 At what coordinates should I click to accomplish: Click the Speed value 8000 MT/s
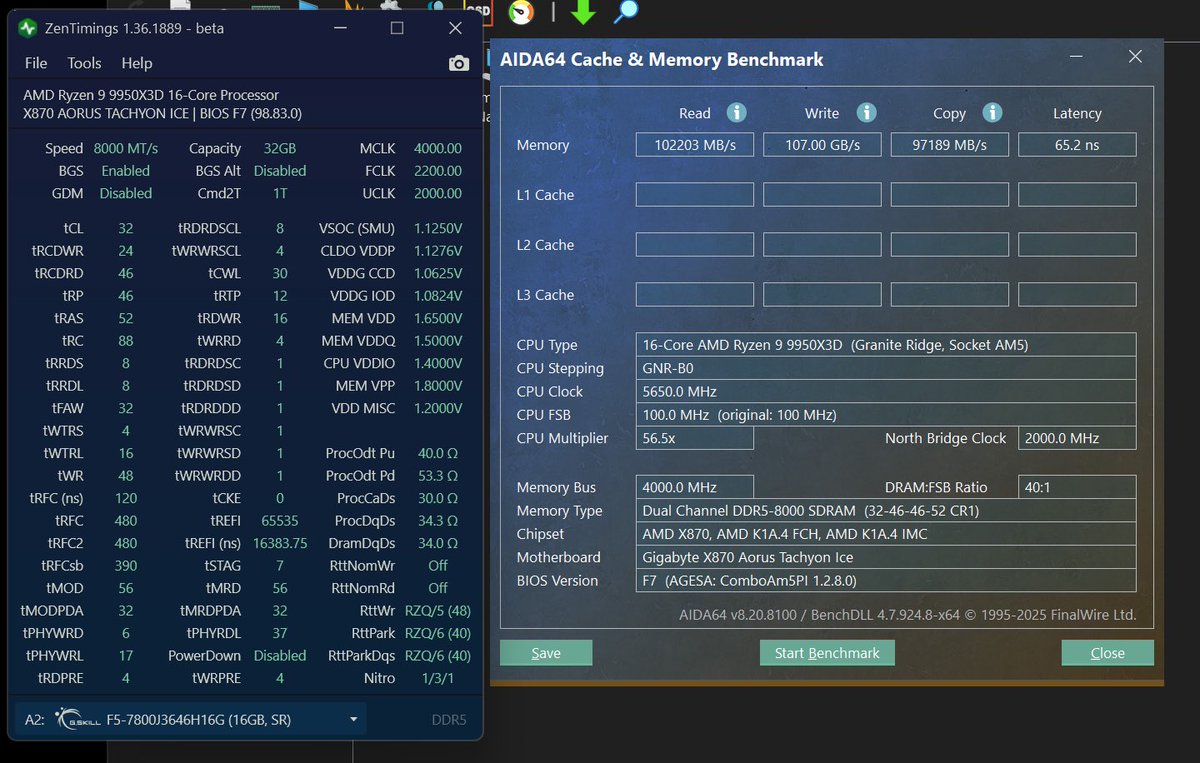click(x=126, y=148)
